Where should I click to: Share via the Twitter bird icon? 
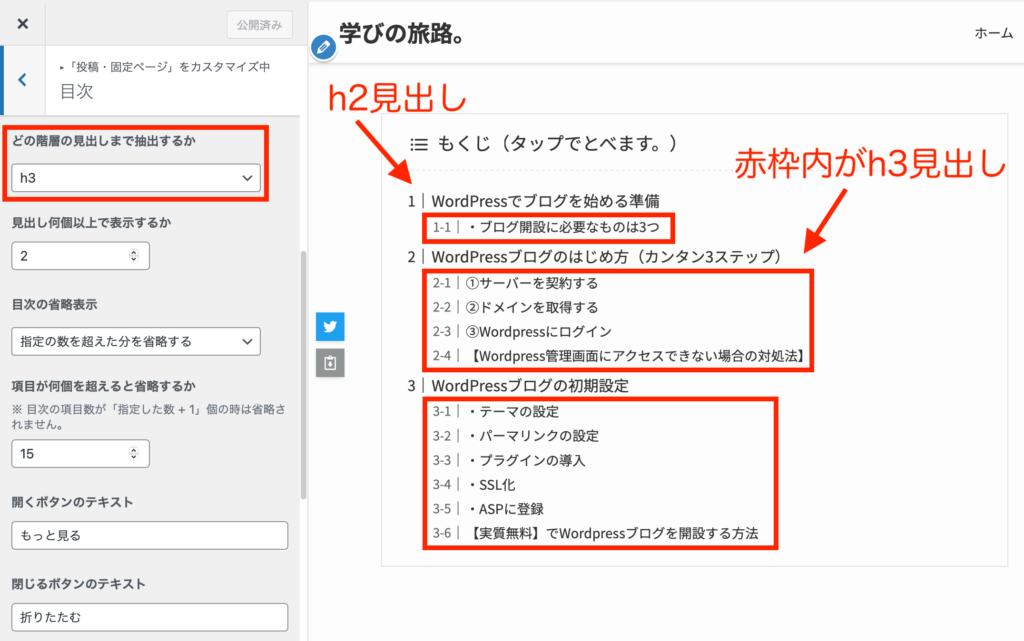tap(330, 326)
